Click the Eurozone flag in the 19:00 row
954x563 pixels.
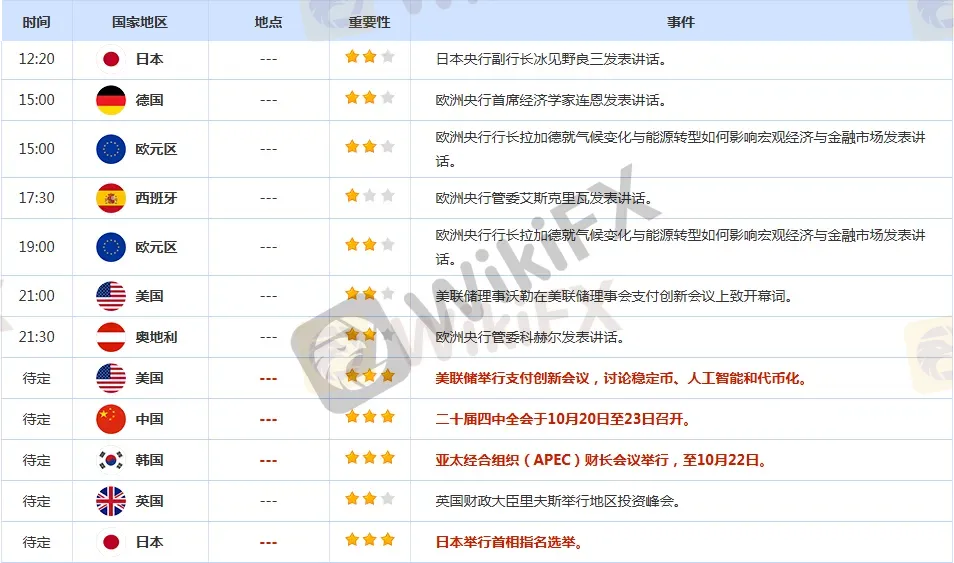coord(111,247)
